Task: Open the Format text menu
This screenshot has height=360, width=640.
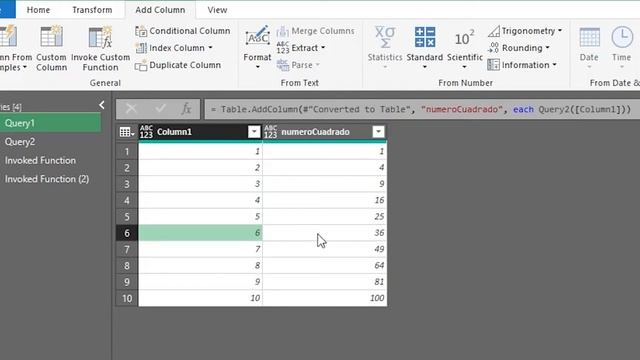Action: (x=257, y=48)
